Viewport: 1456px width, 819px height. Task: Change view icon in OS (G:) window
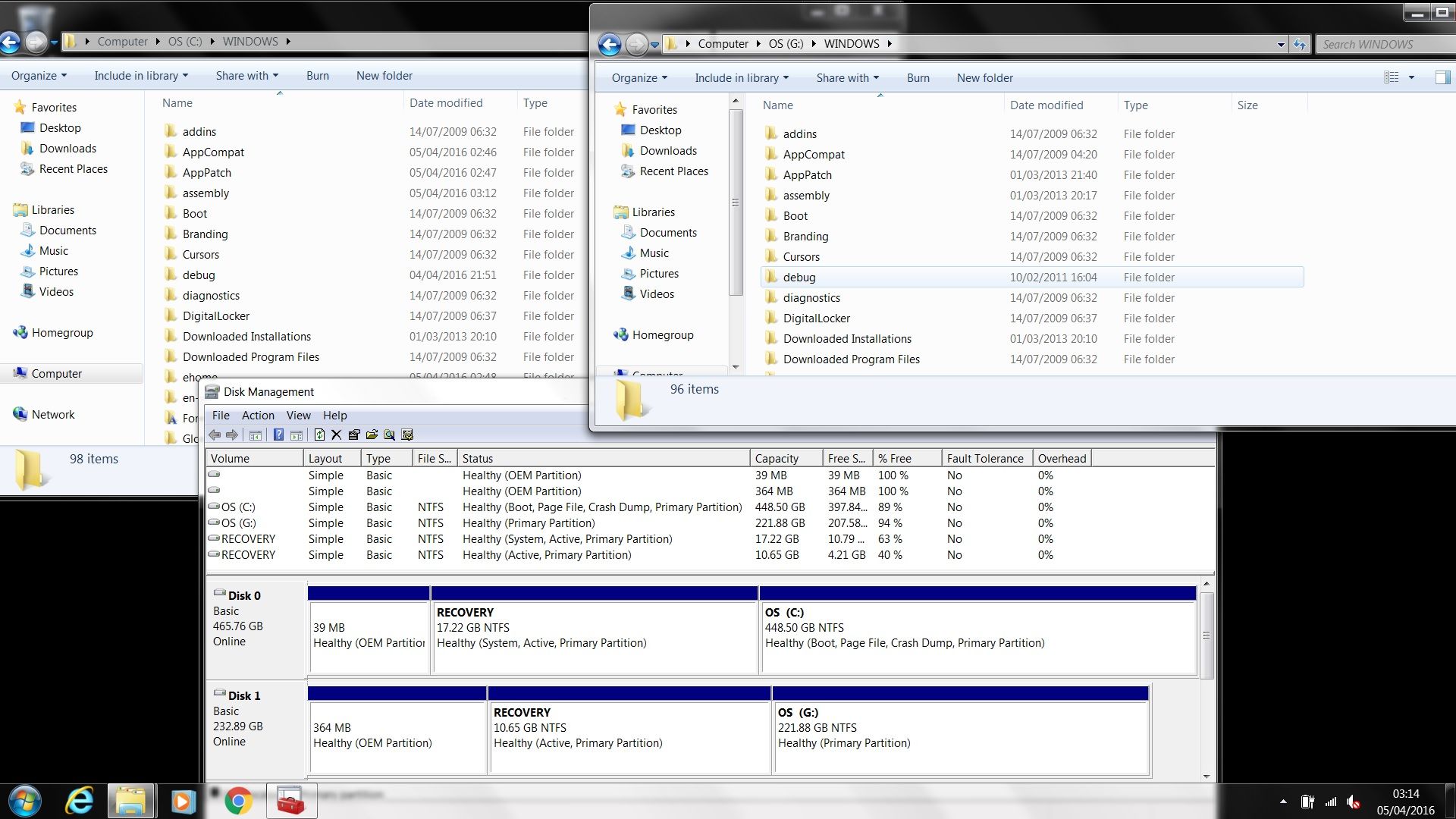tap(1392, 77)
